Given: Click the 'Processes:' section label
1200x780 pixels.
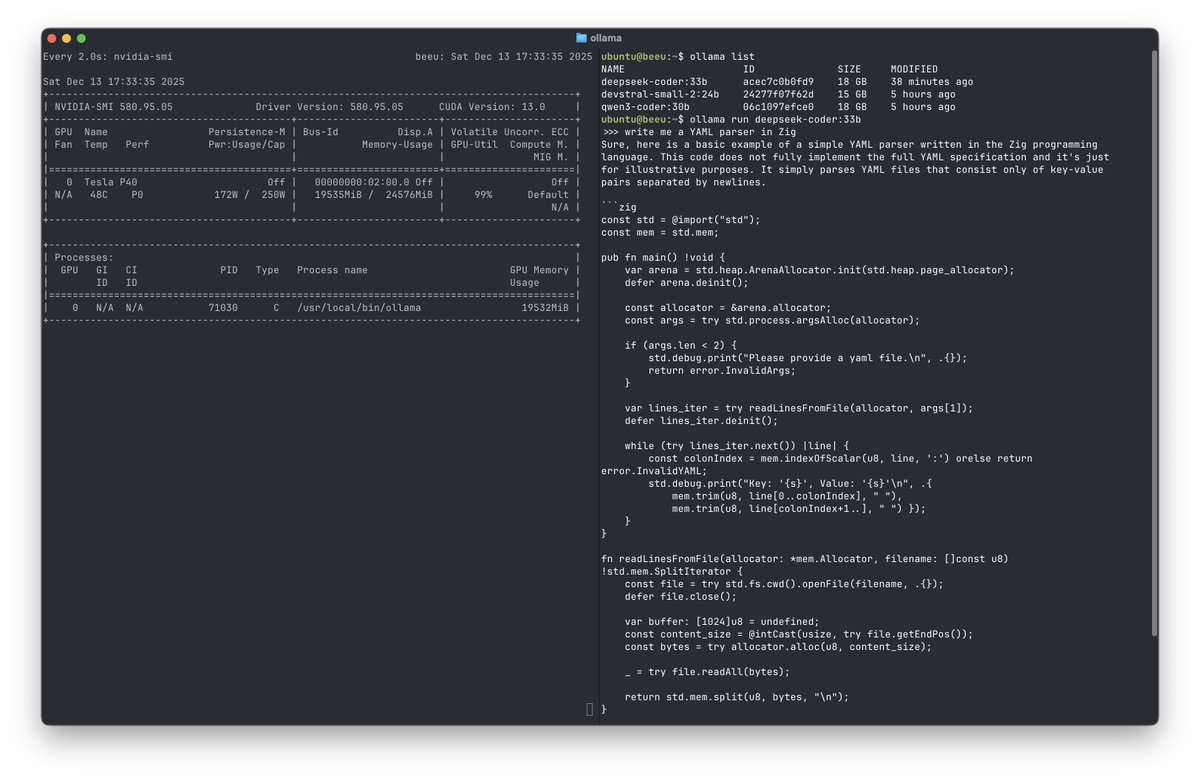Looking at the screenshot, I should tap(84, 258).
